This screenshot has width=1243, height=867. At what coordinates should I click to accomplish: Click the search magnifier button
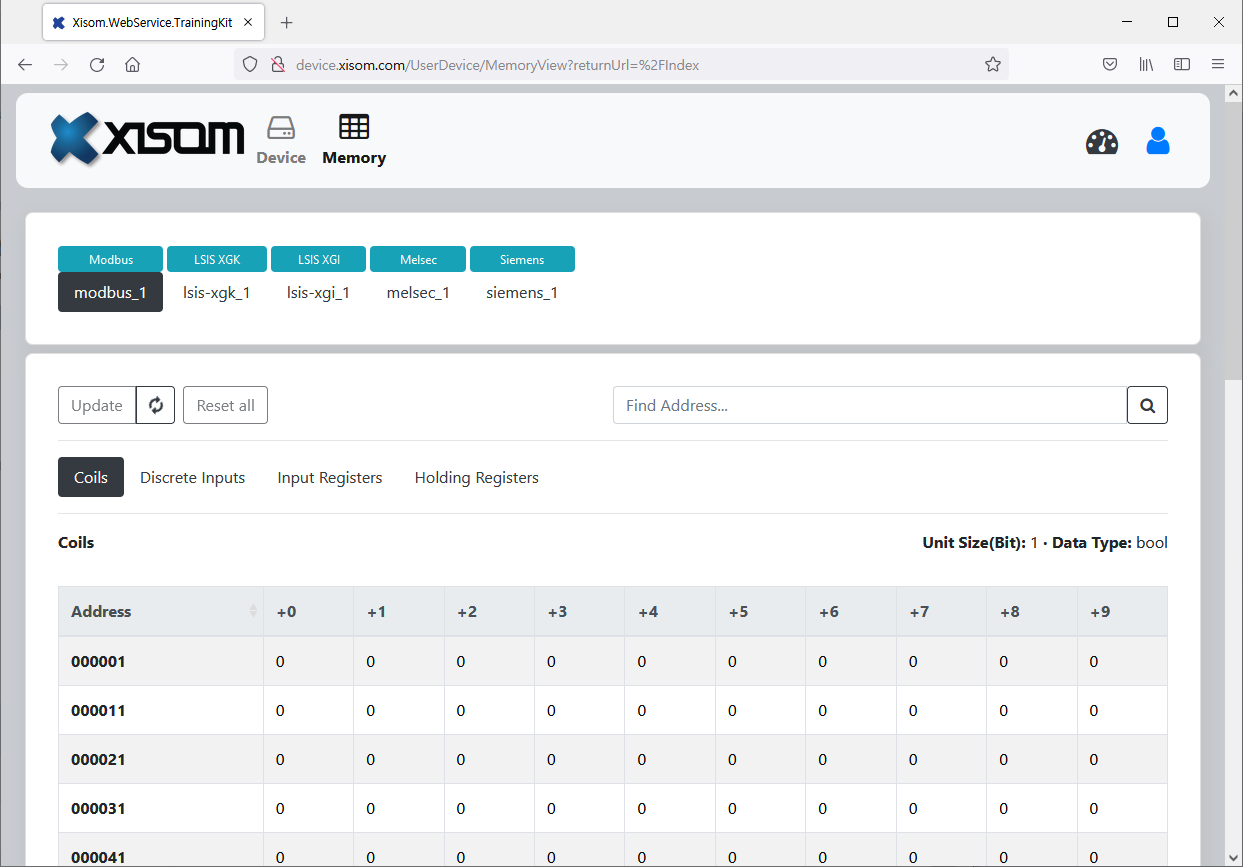click(x=1147, y=405)
